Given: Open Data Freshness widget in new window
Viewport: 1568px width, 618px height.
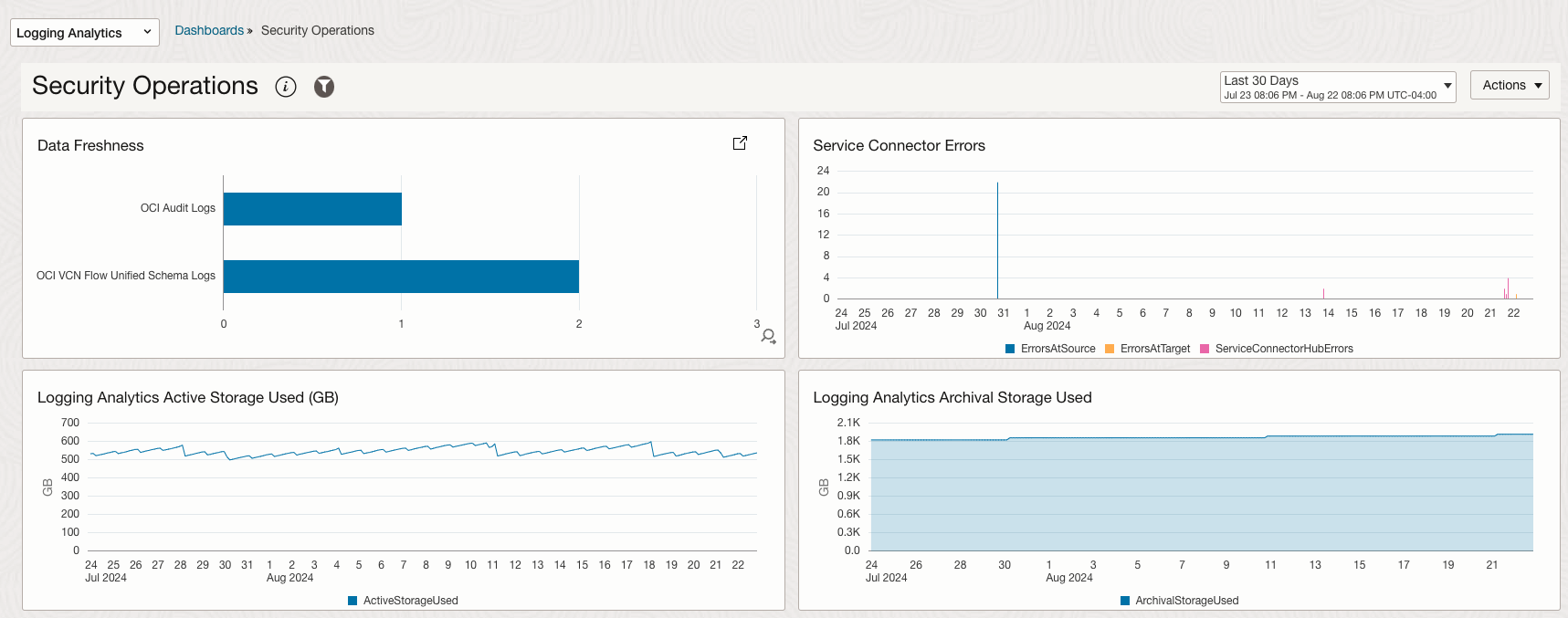Looking at the screenshot, I should click(740, 143).
